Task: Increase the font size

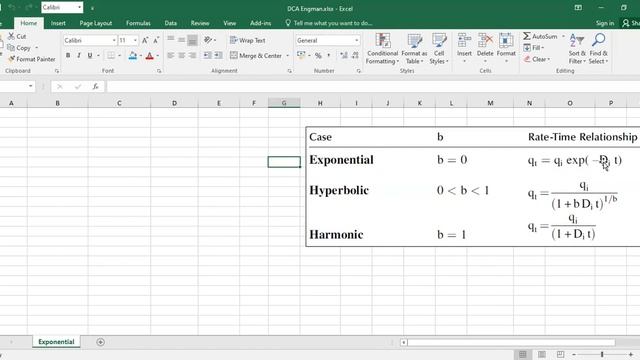Action: 145,40
